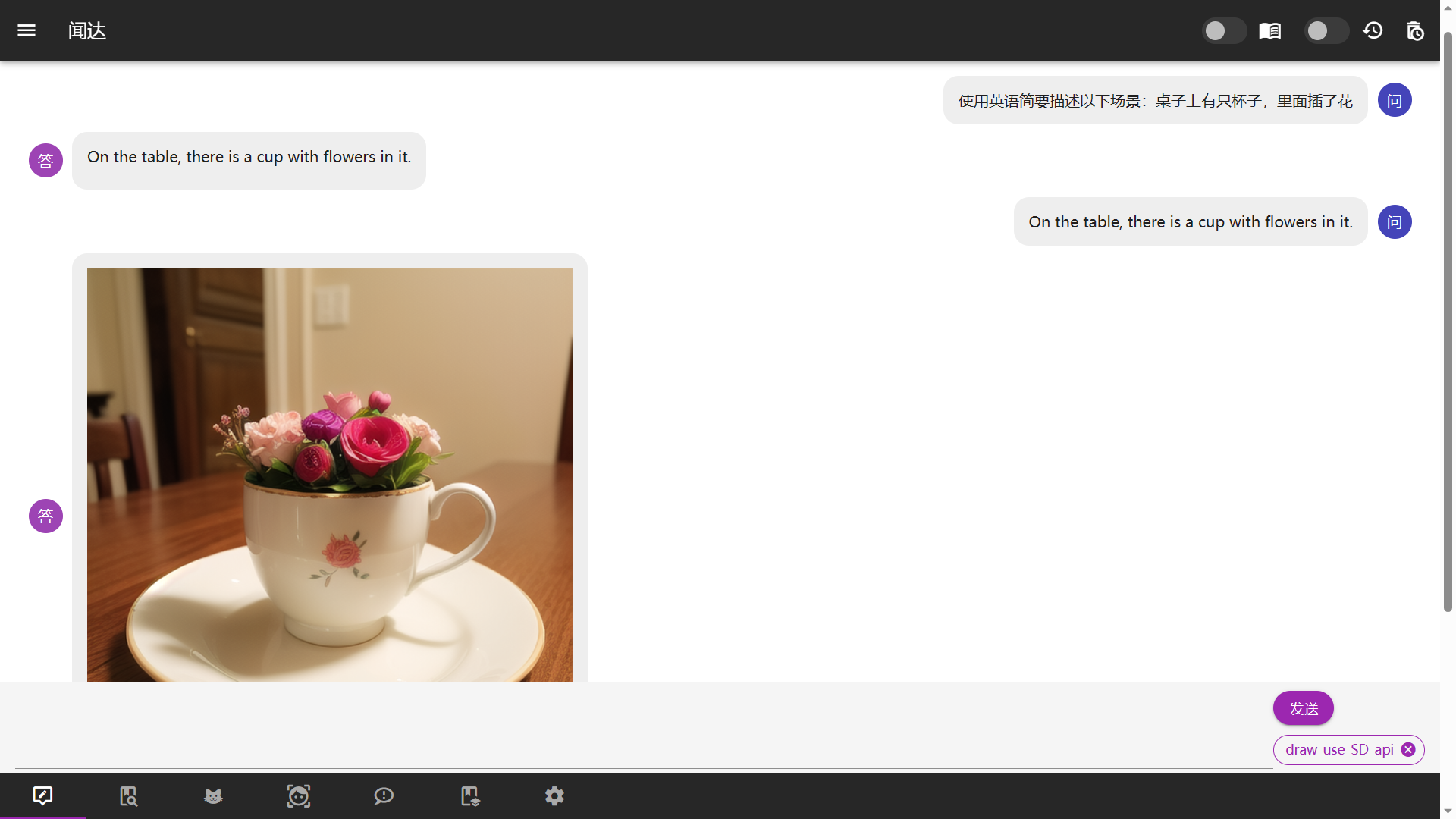Open the cat face tab
The height and width of the screenshot is (819, 1456).
click(x=213, y=795)
